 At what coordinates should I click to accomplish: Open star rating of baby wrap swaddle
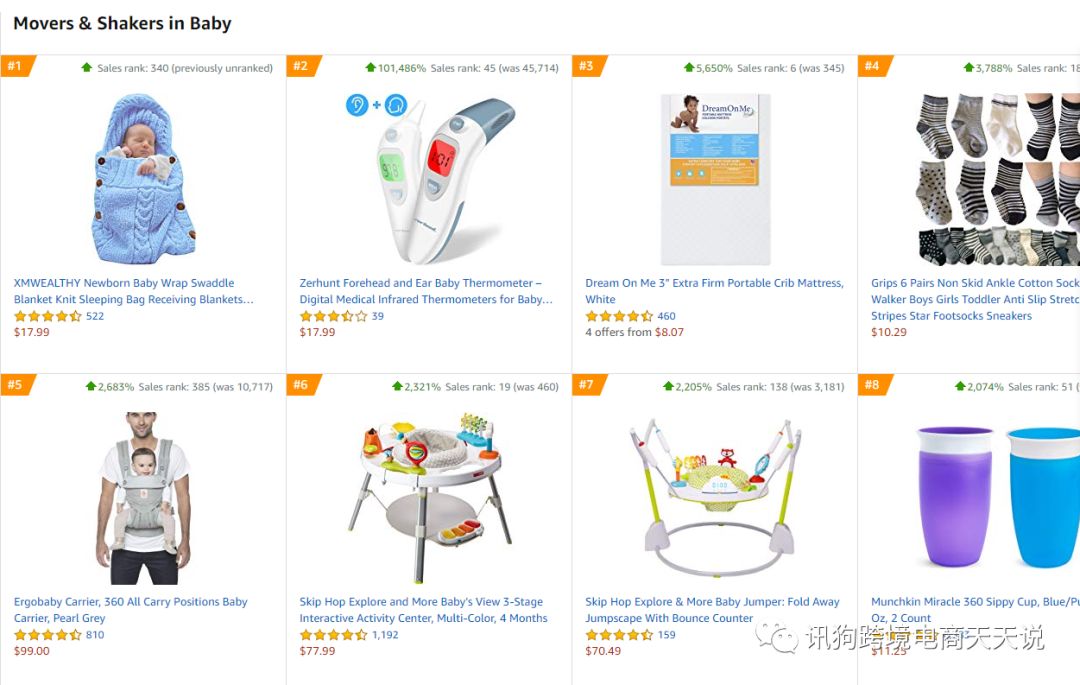48,316
